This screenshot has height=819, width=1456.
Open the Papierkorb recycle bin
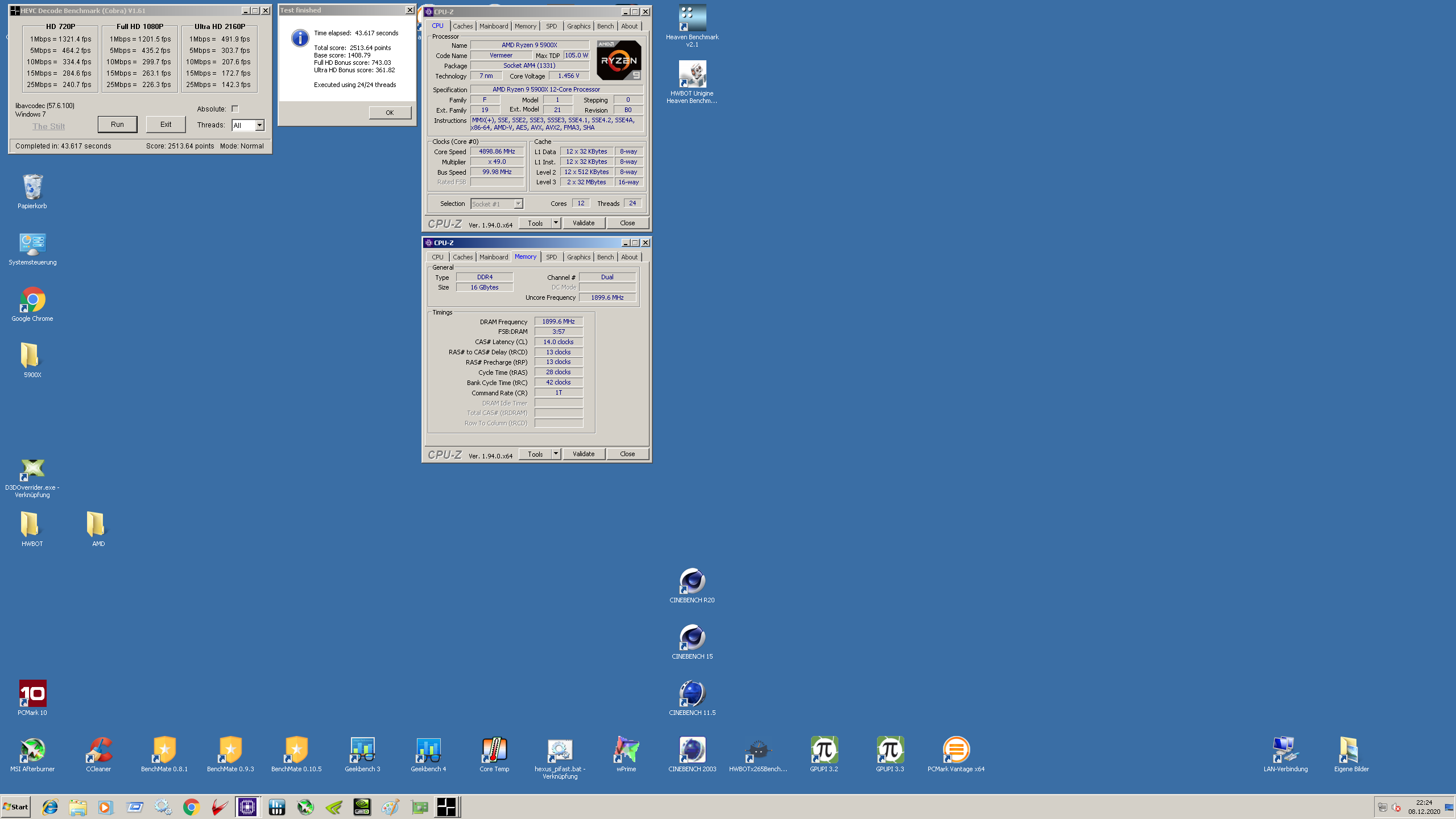(32, 191)
